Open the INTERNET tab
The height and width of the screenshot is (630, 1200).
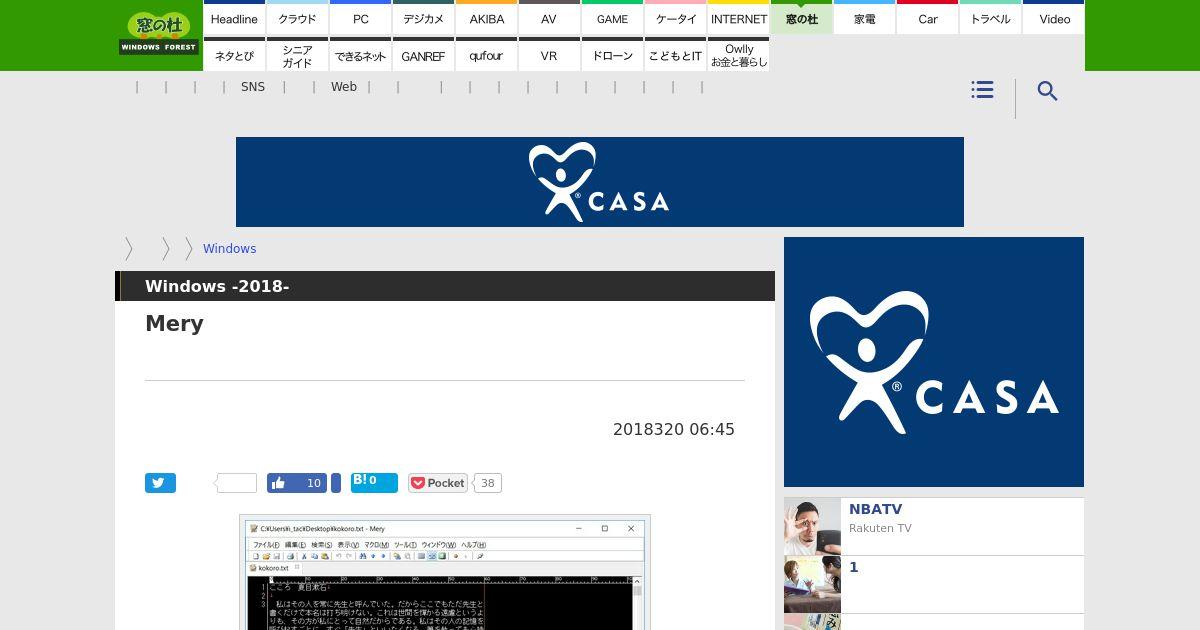coord(738,18)
